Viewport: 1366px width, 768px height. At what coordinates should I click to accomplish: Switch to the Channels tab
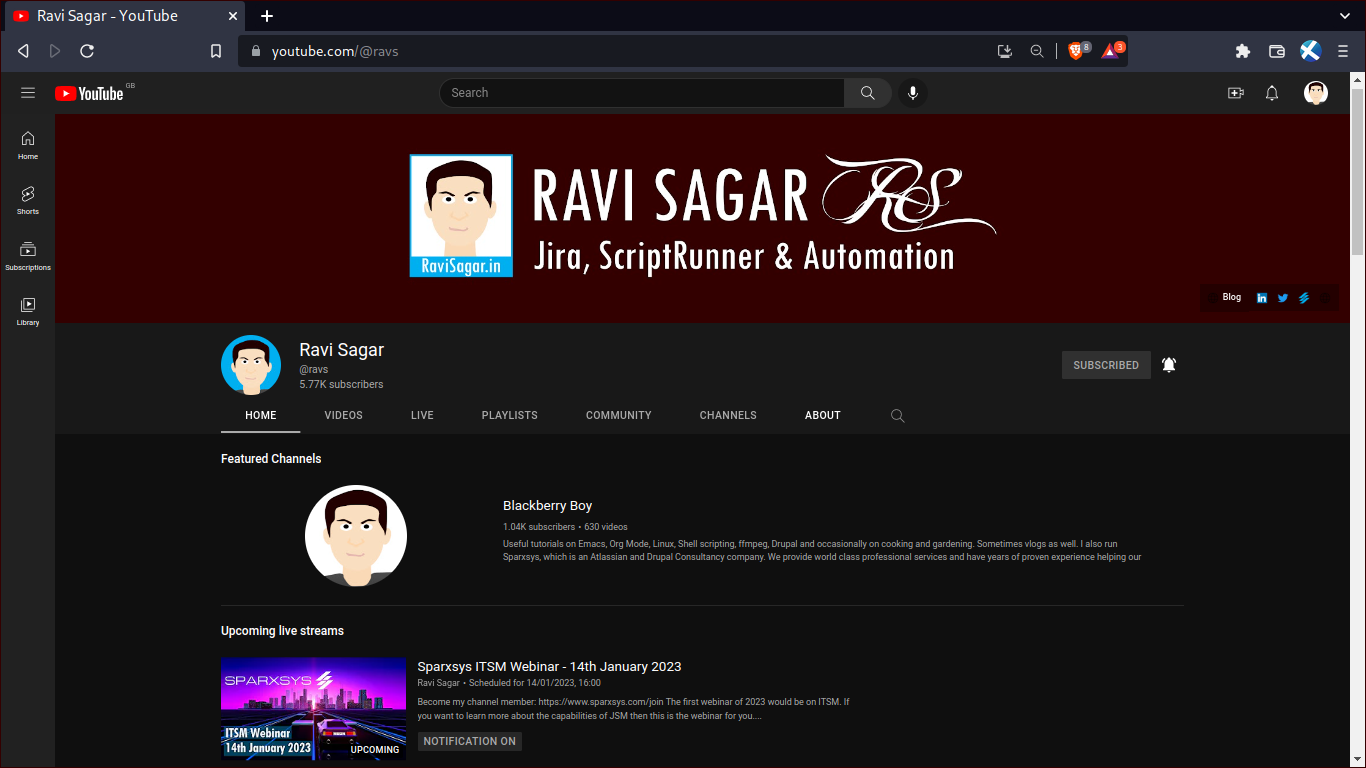728,415
